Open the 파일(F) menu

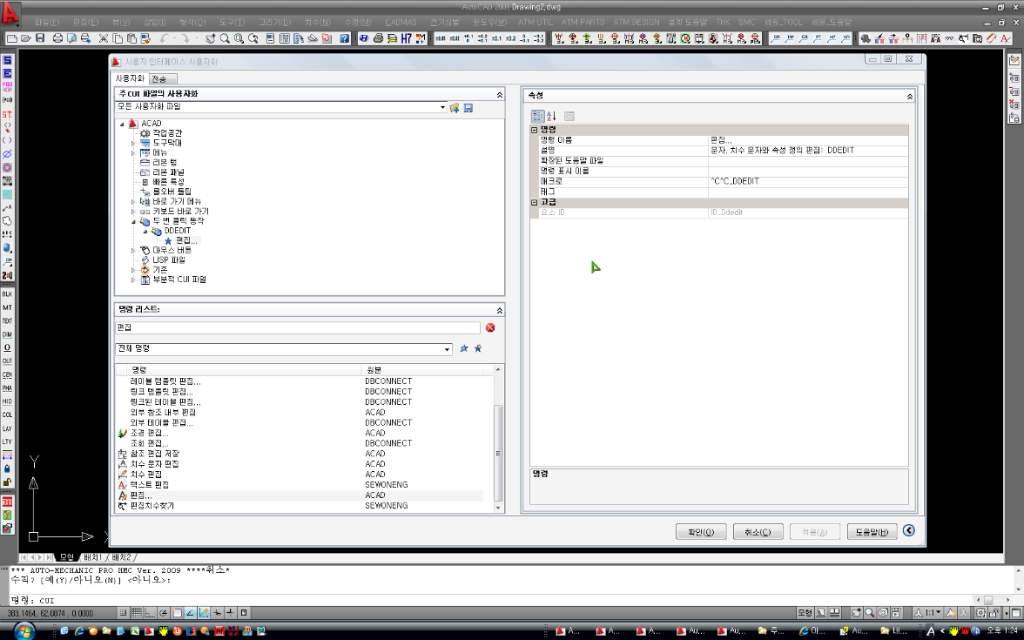click(46, 22)
